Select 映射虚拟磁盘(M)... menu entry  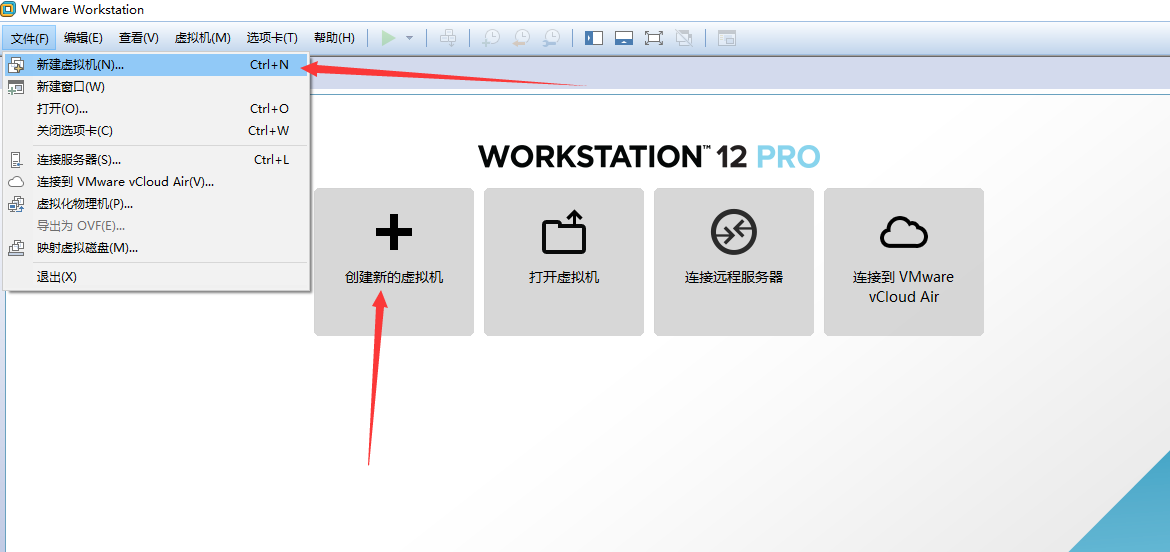(155, 248)
